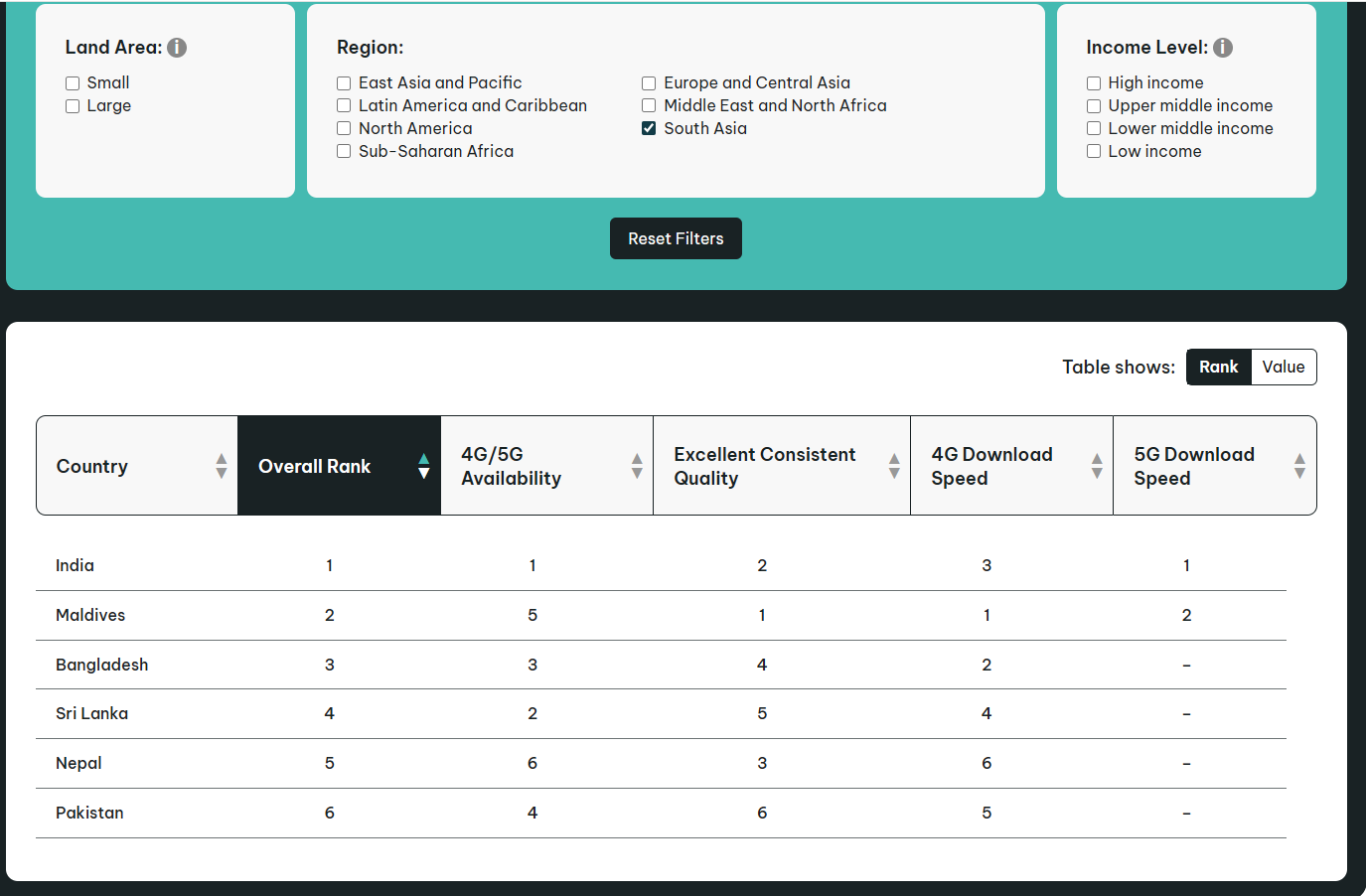The height and width of the screenshot is (896, 1366).
Task: Click the Income Level info icon
Action: pyautogui.click(x=1223, y=48)
